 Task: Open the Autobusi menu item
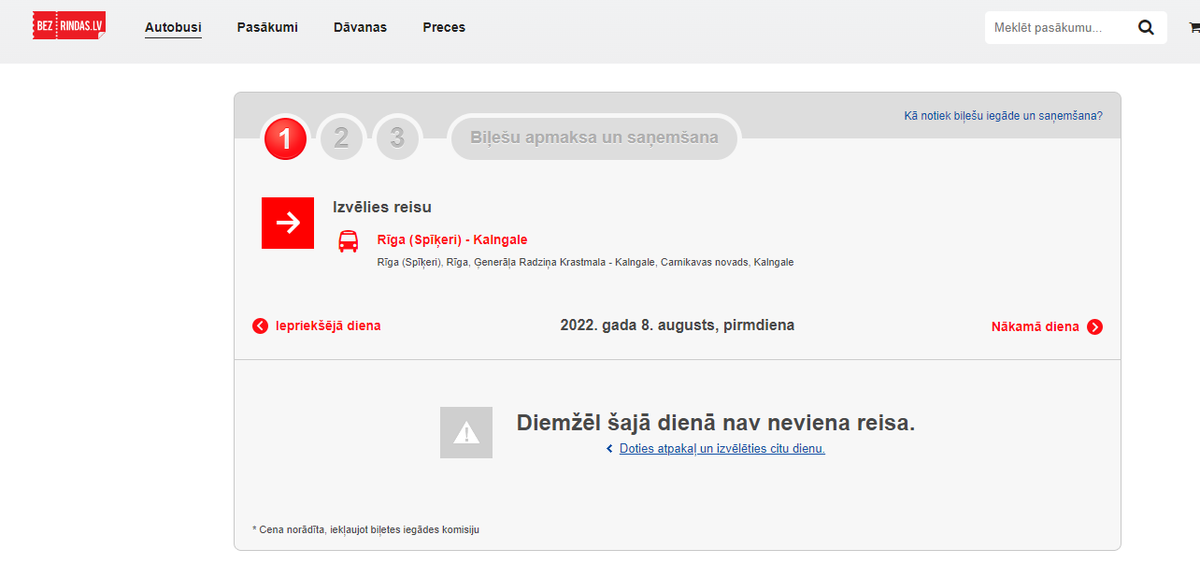[173, 28]
